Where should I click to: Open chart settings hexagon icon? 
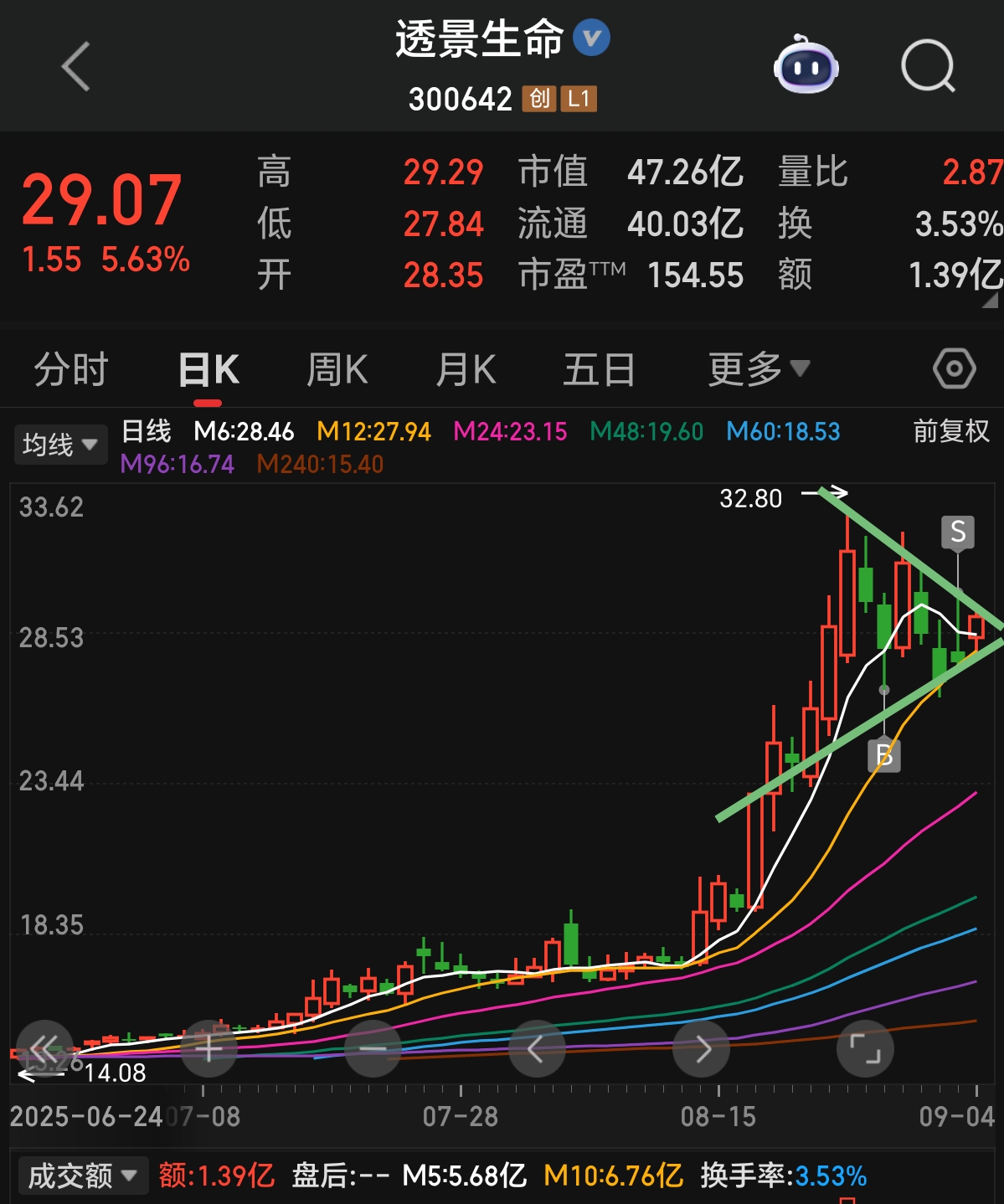[955, 368]
